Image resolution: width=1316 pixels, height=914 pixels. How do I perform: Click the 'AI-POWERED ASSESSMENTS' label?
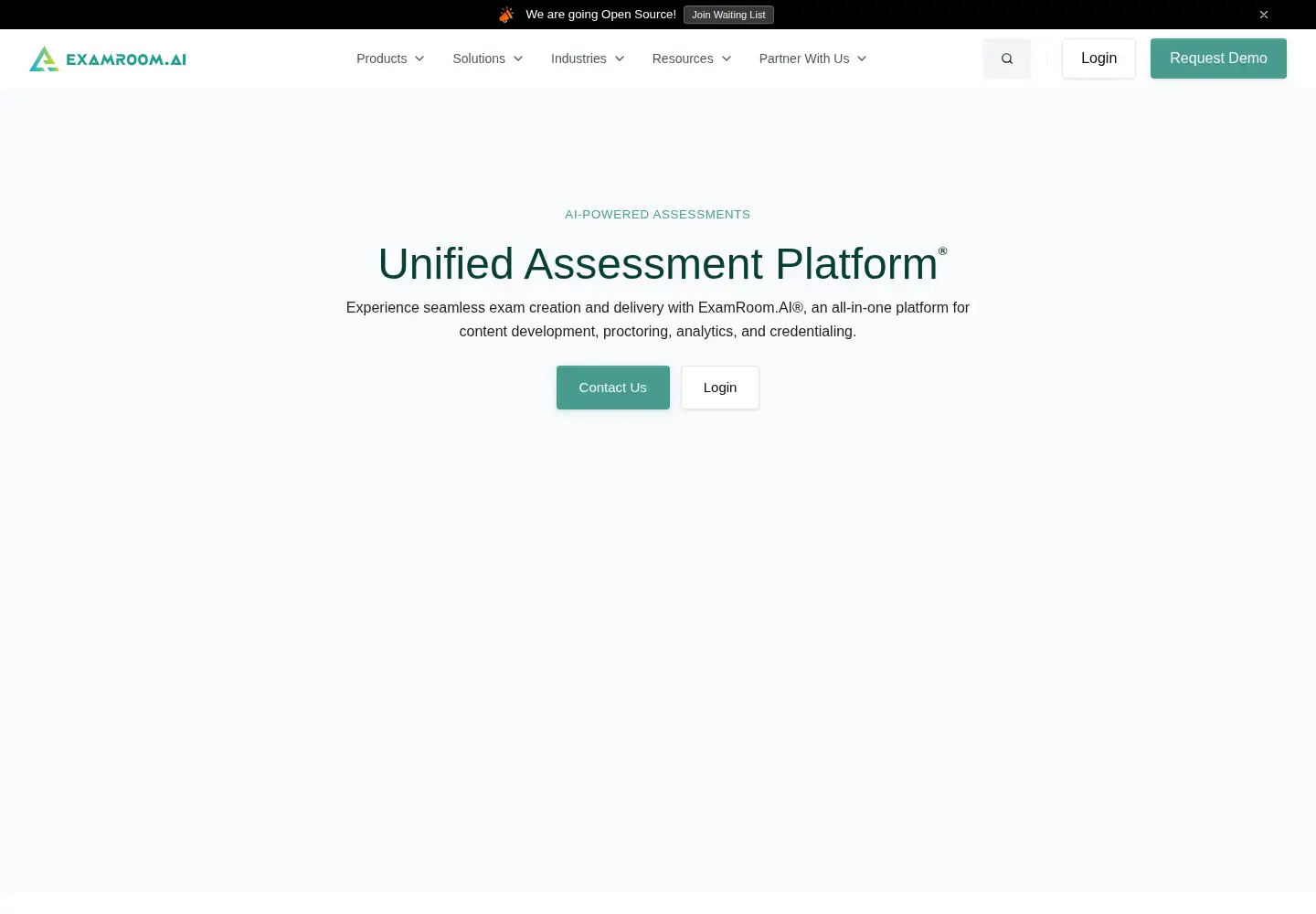coord(658,215)
